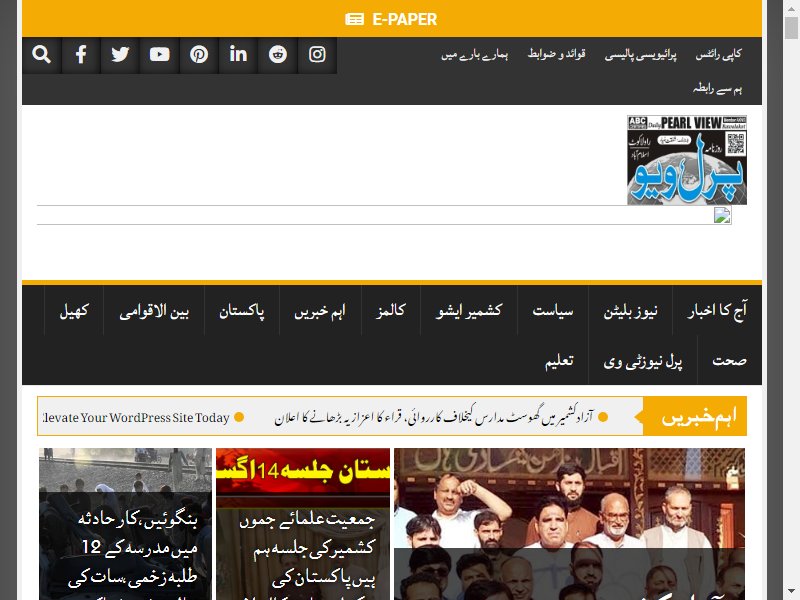Open the search icon
Image resolution: width=800 pixels, height=600 pixels.
(x=41, y=55)
